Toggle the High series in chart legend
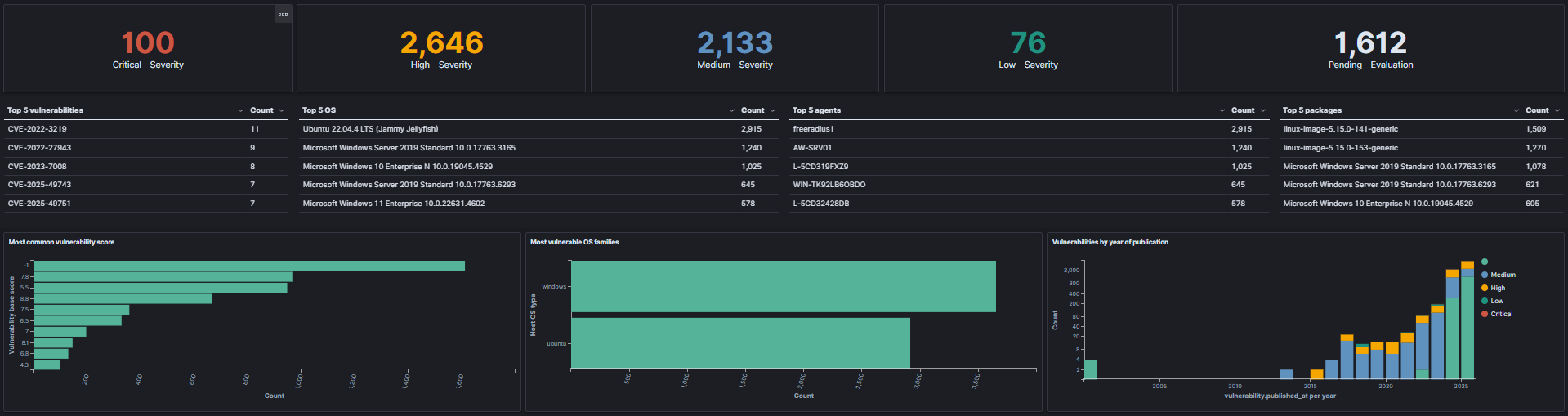This screenshot has height=416, width=1568. coord(1498,288)
